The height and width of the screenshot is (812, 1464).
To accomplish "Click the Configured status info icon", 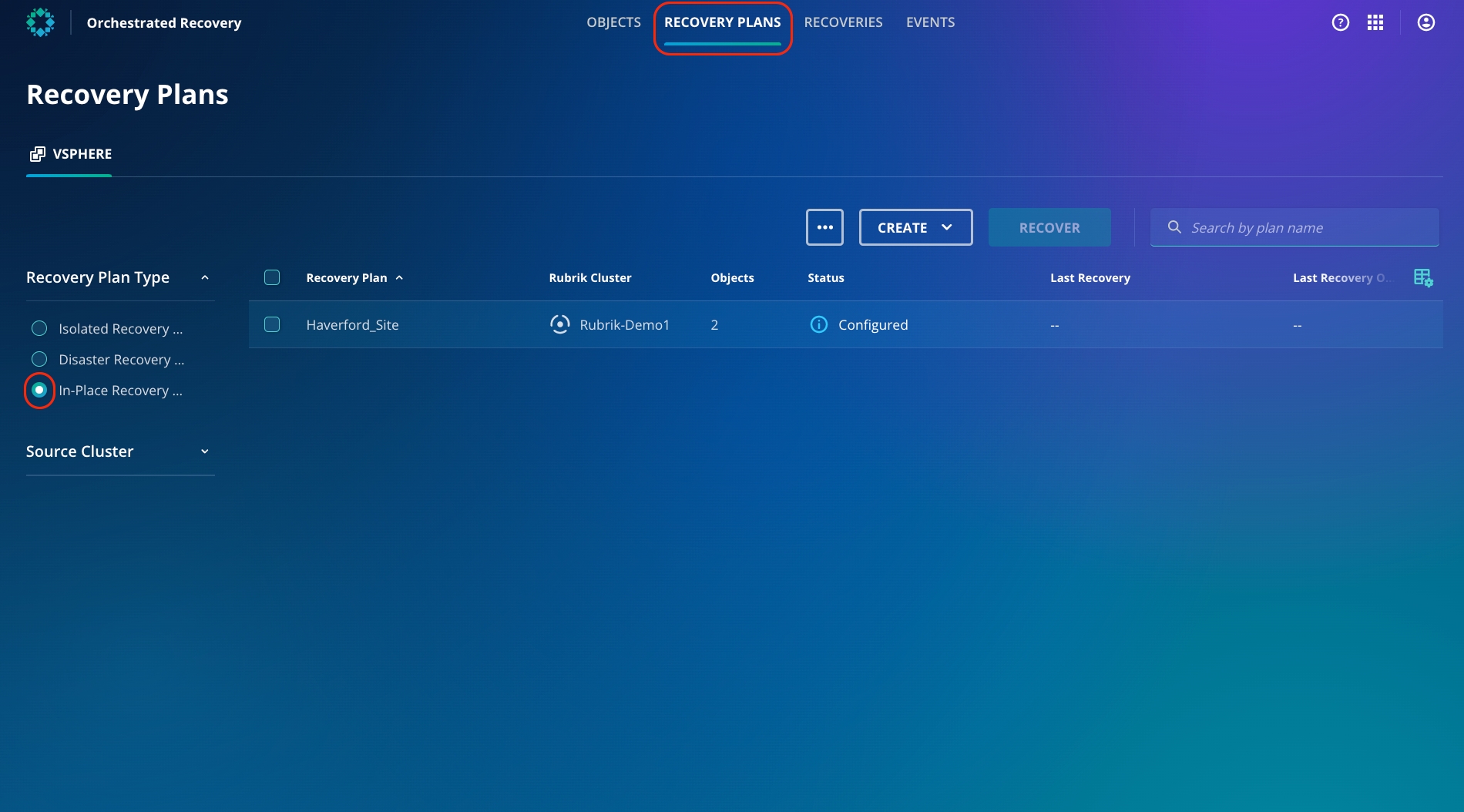I will point(819,324).
